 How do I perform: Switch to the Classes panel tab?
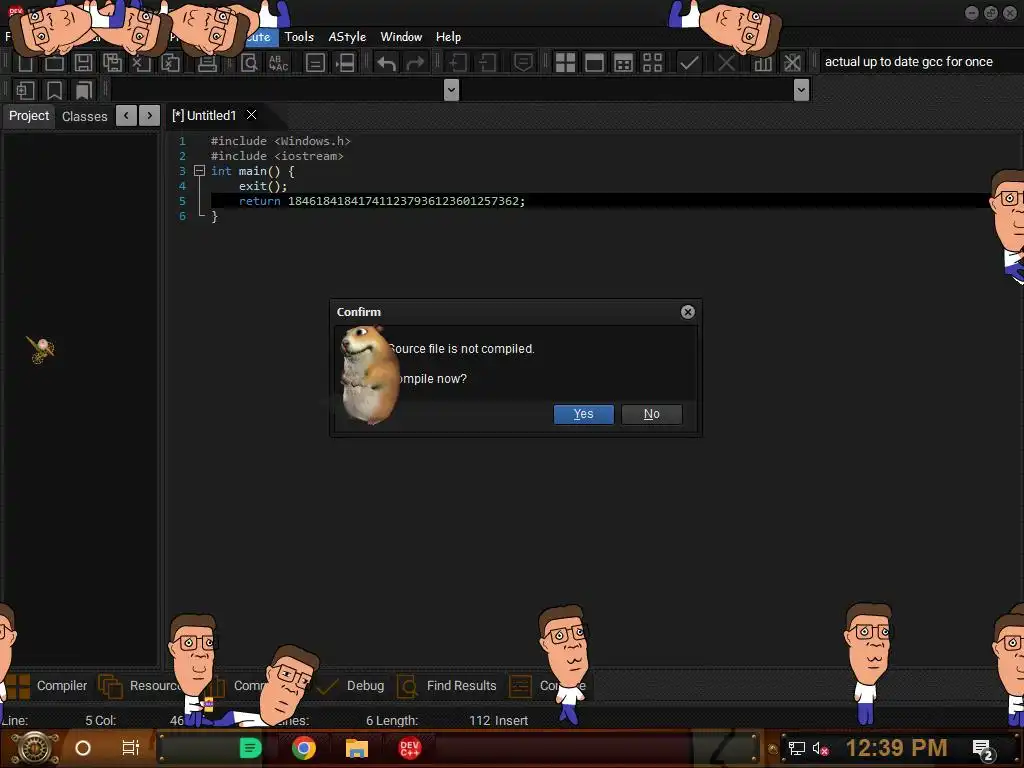tap(84, 116)
